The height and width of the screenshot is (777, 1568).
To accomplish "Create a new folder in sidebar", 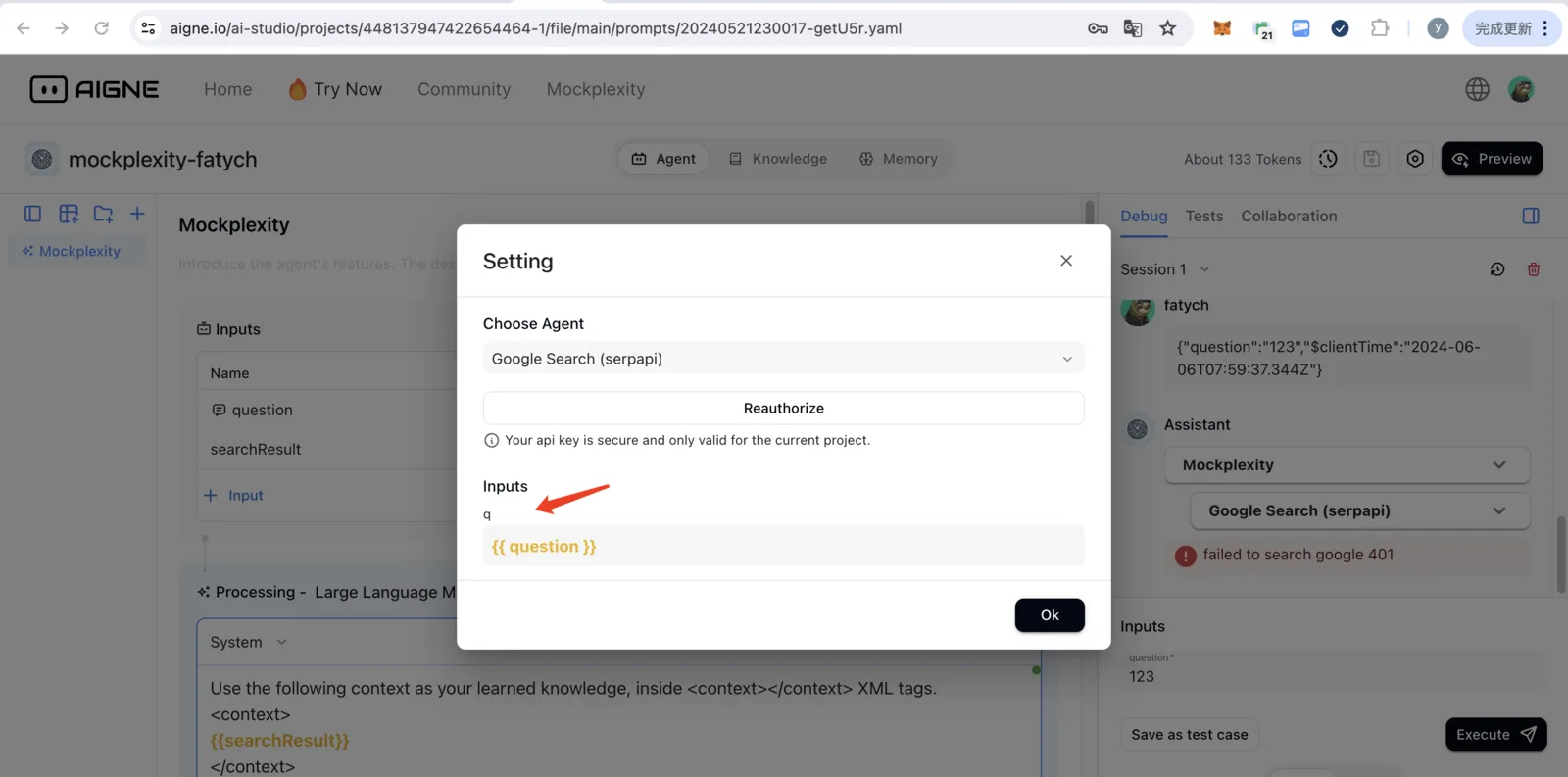I will tap(103, 214).
